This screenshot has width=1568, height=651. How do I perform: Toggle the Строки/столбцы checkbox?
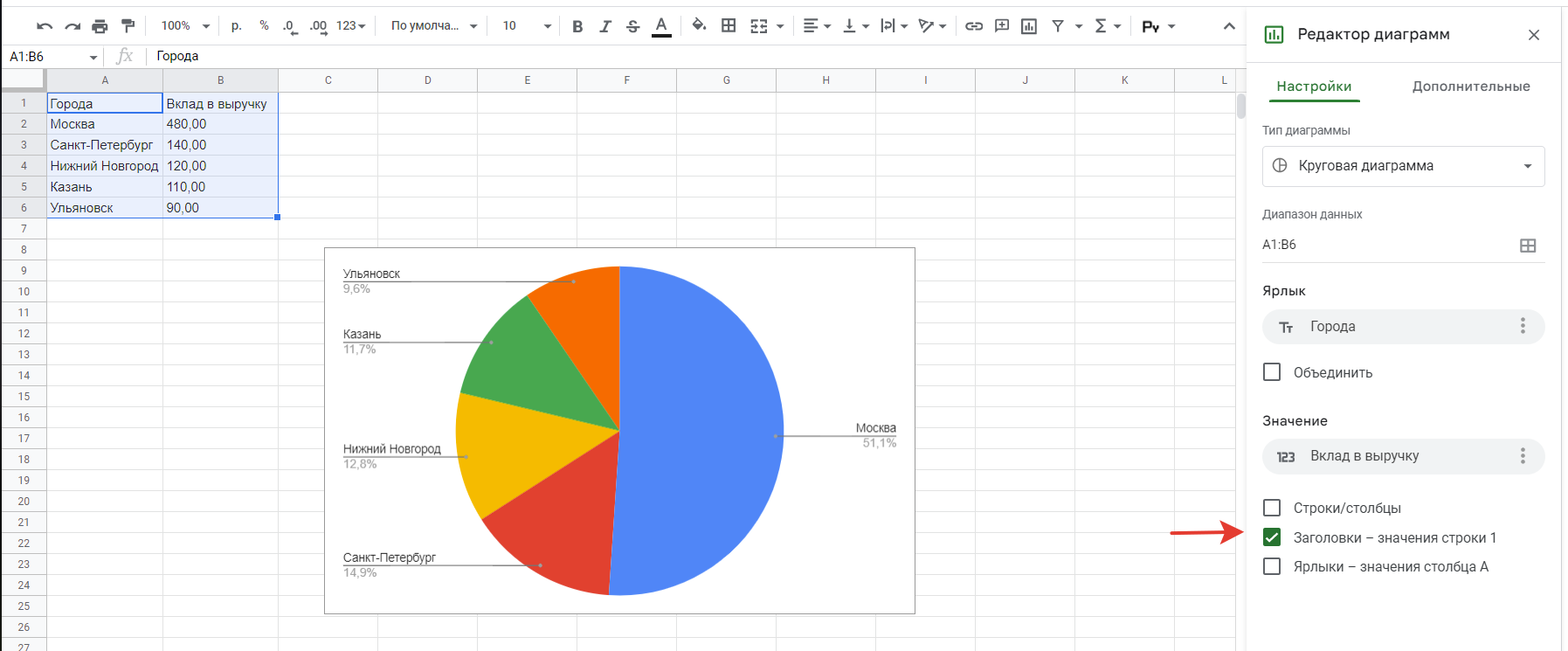pos(1272,508)
